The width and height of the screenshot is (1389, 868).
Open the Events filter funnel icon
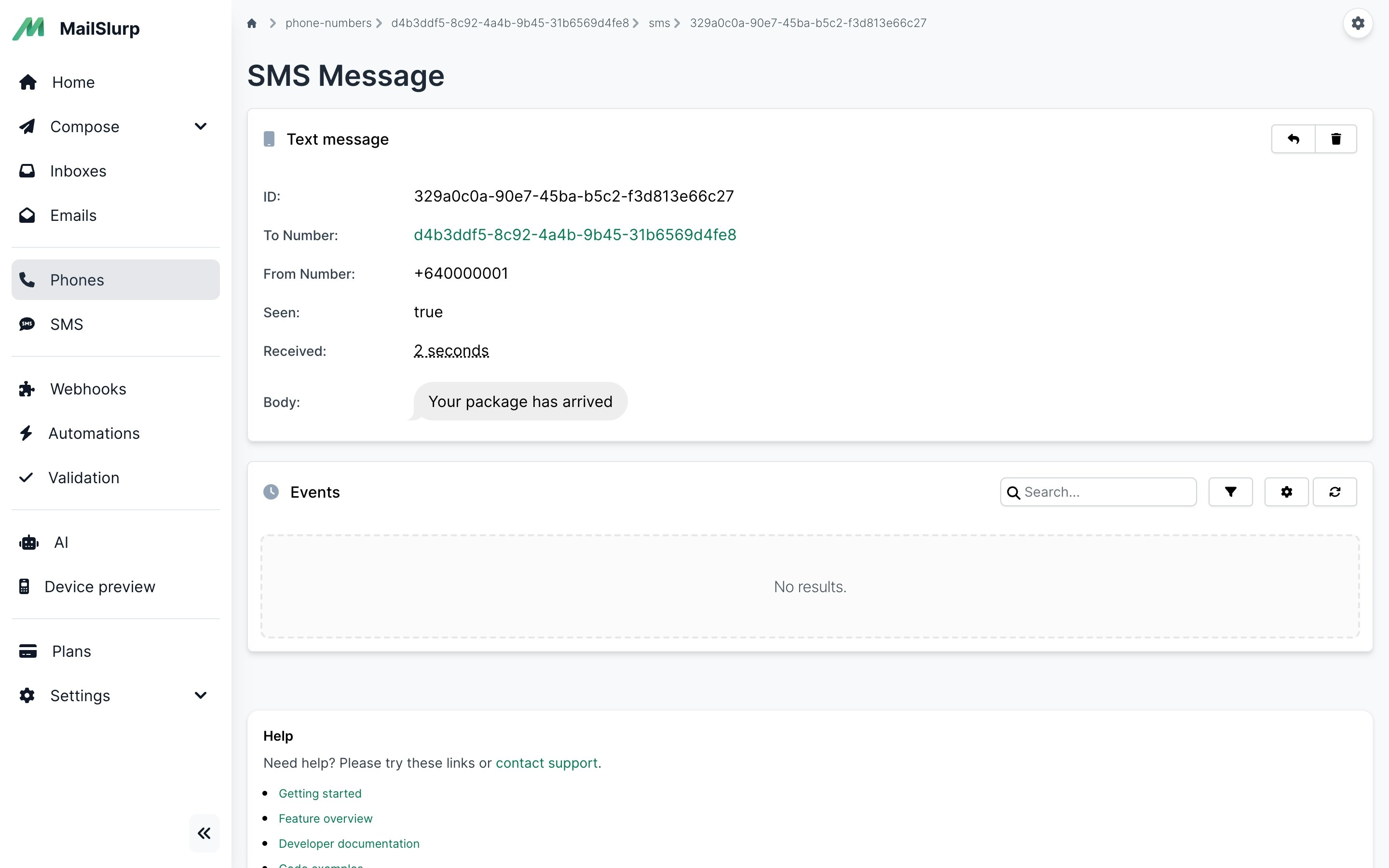(1230, 492)
